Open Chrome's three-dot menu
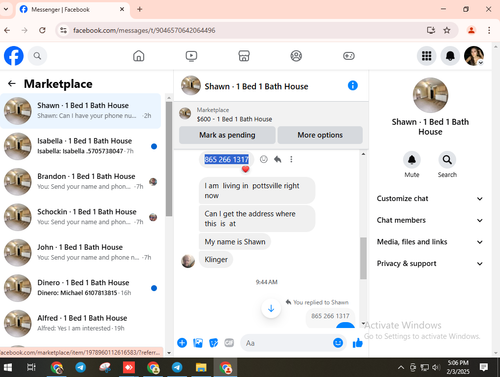 (x=489, y=30)
